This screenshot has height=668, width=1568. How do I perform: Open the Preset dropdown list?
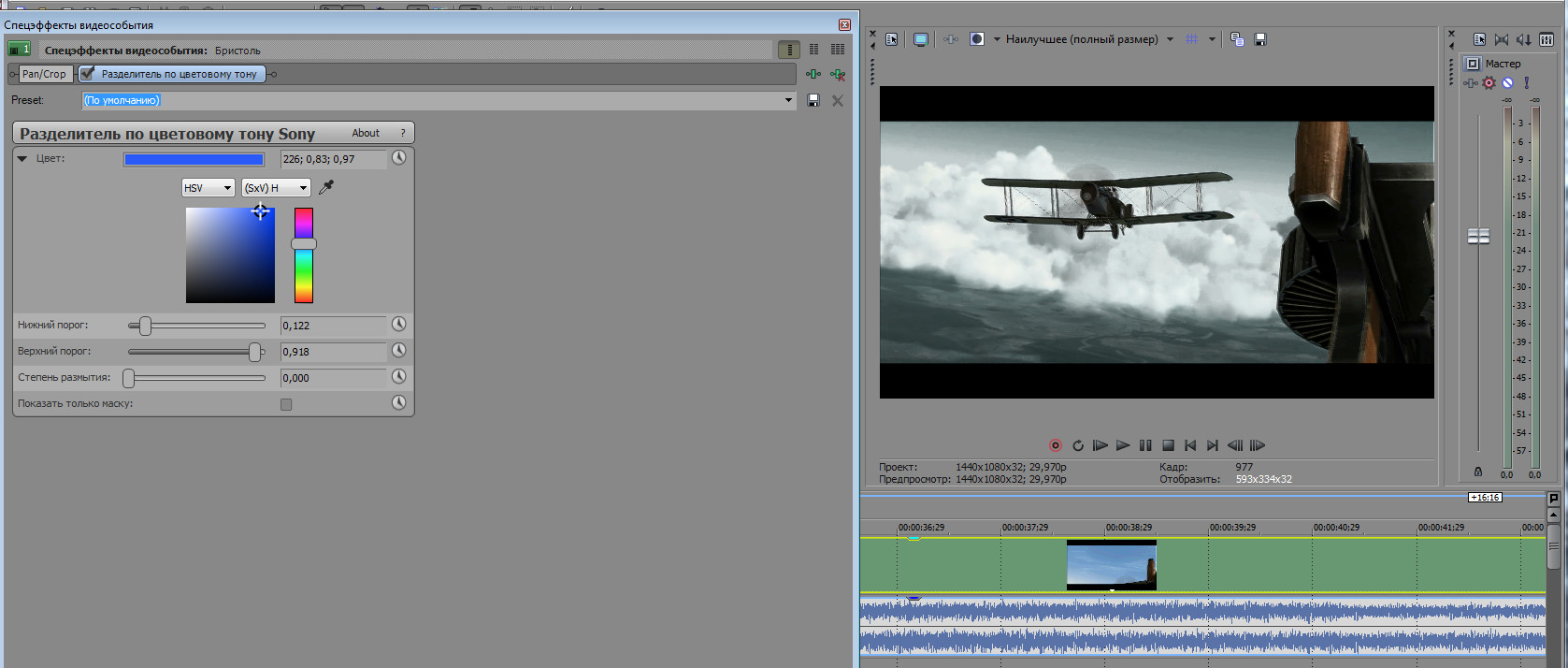click(x=788, y=100)
